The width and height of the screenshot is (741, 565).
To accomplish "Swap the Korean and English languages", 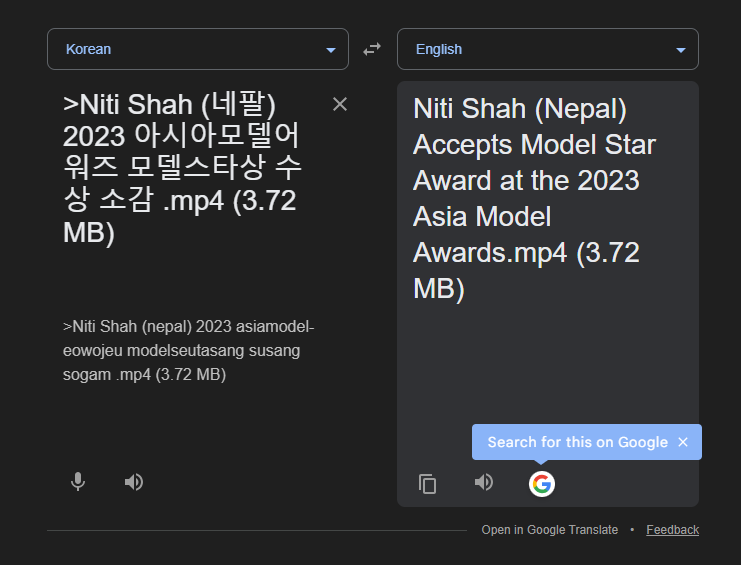I will pos(372,49).
